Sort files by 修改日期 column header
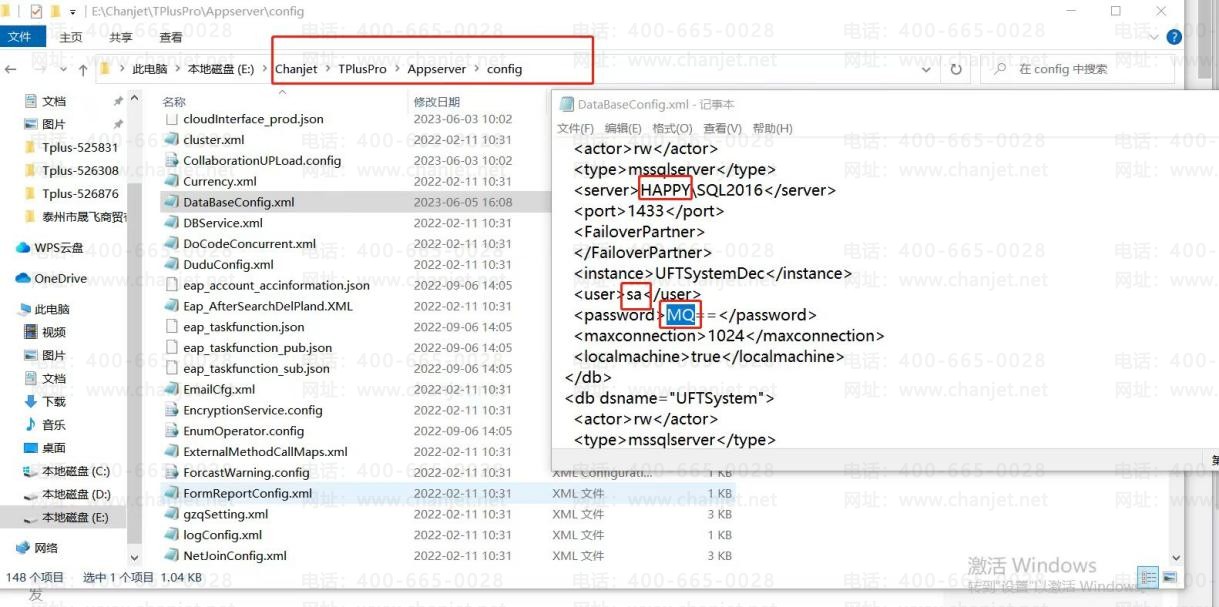Viewport: 1219px width, 607px height. pyautogui.click(x=436, y=102)
